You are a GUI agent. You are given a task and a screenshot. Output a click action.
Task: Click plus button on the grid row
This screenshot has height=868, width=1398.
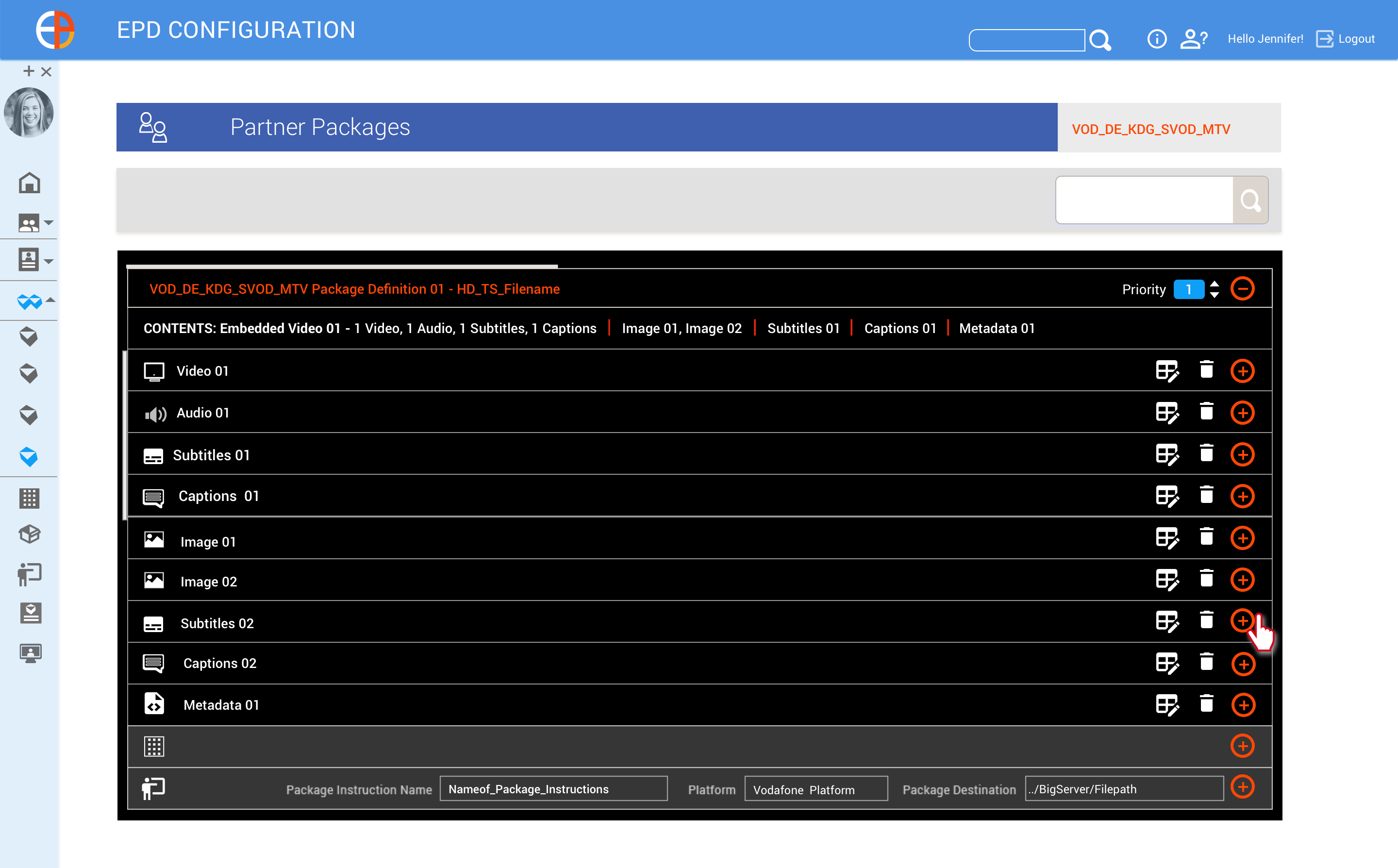[1243, 746]
